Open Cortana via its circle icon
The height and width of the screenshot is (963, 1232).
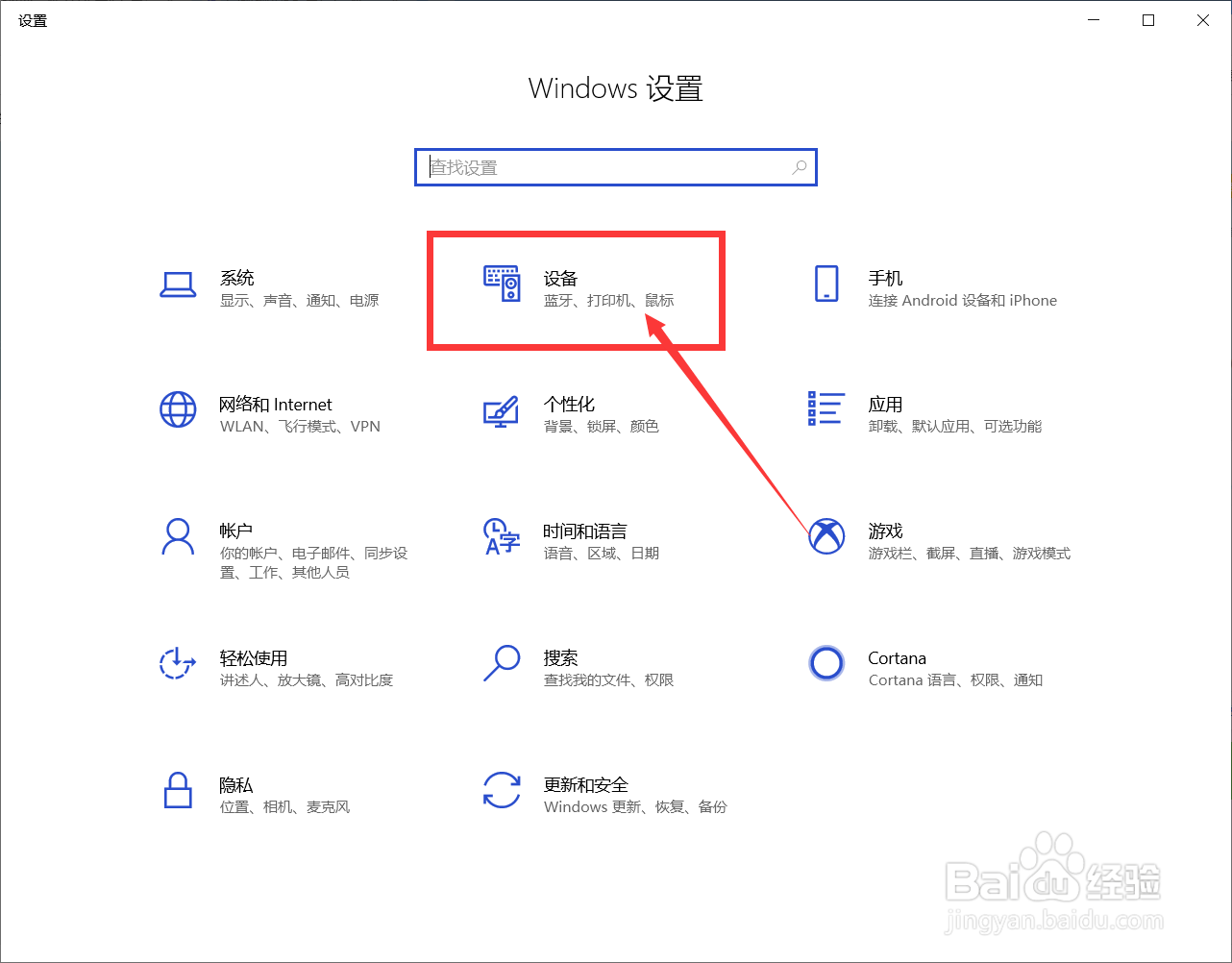tap(826, 663)
